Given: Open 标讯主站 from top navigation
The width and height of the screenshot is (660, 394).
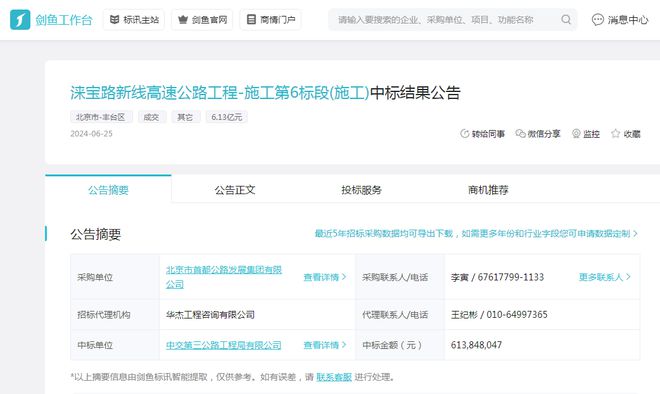Looking at the screenshot, I should tap(134, 19).
